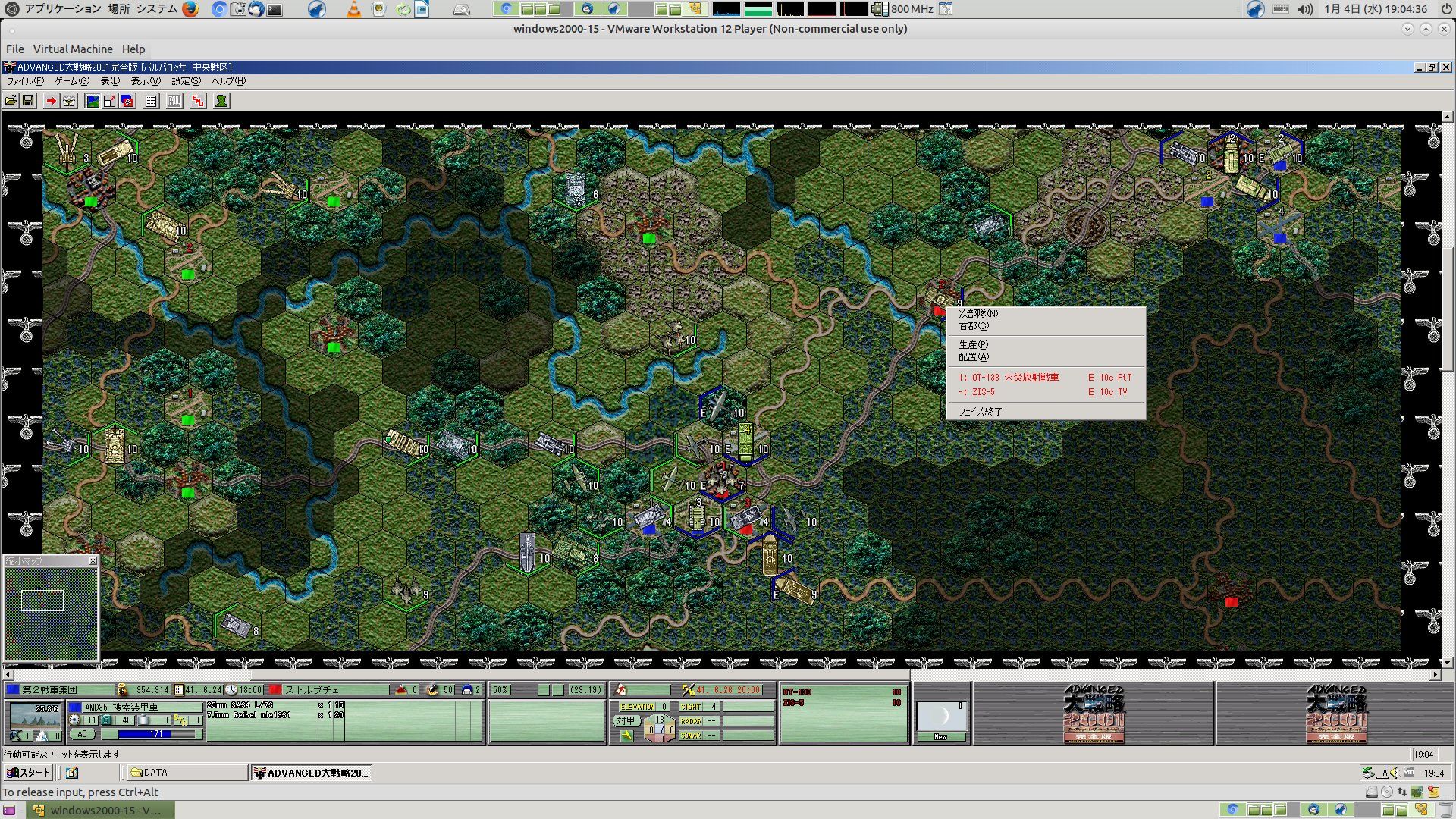Screen dimensions: 1456x819
Task: Click the save floppy disk toolbar icon
Action: click(x=28, y=101)
